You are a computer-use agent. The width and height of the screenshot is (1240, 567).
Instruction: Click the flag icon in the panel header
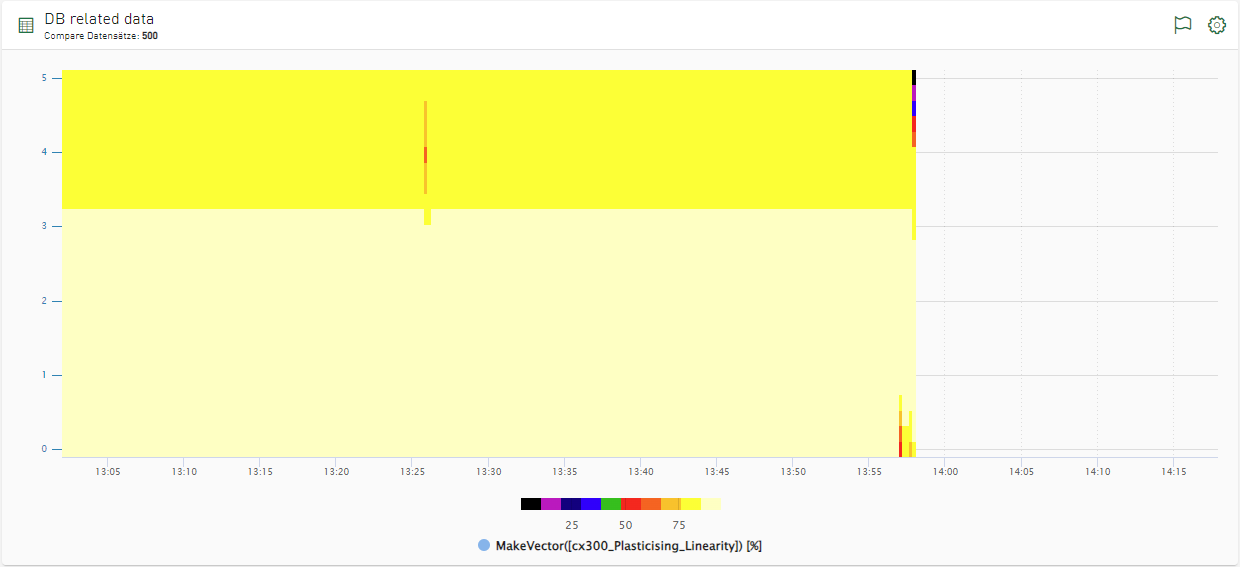click(1183, 25)
